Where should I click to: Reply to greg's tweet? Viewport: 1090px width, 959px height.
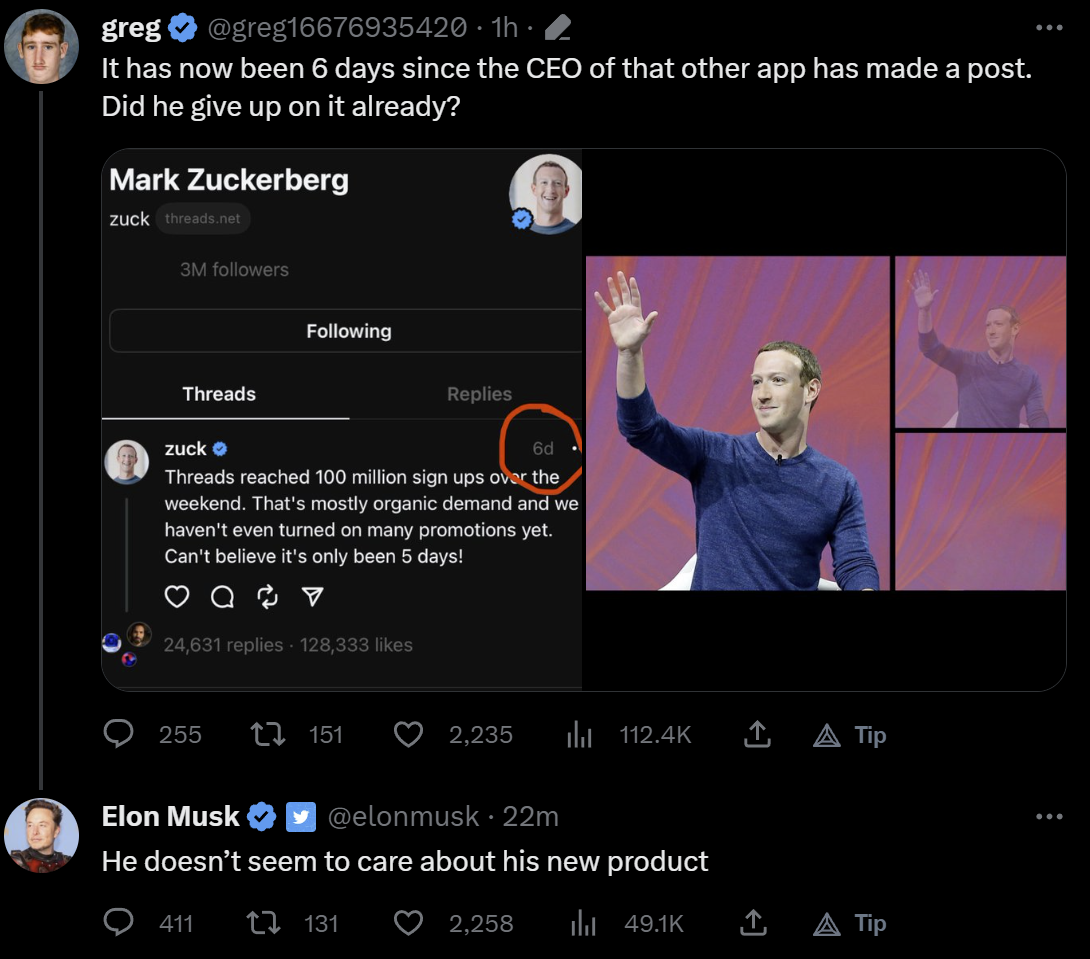[x=120, y=735]
